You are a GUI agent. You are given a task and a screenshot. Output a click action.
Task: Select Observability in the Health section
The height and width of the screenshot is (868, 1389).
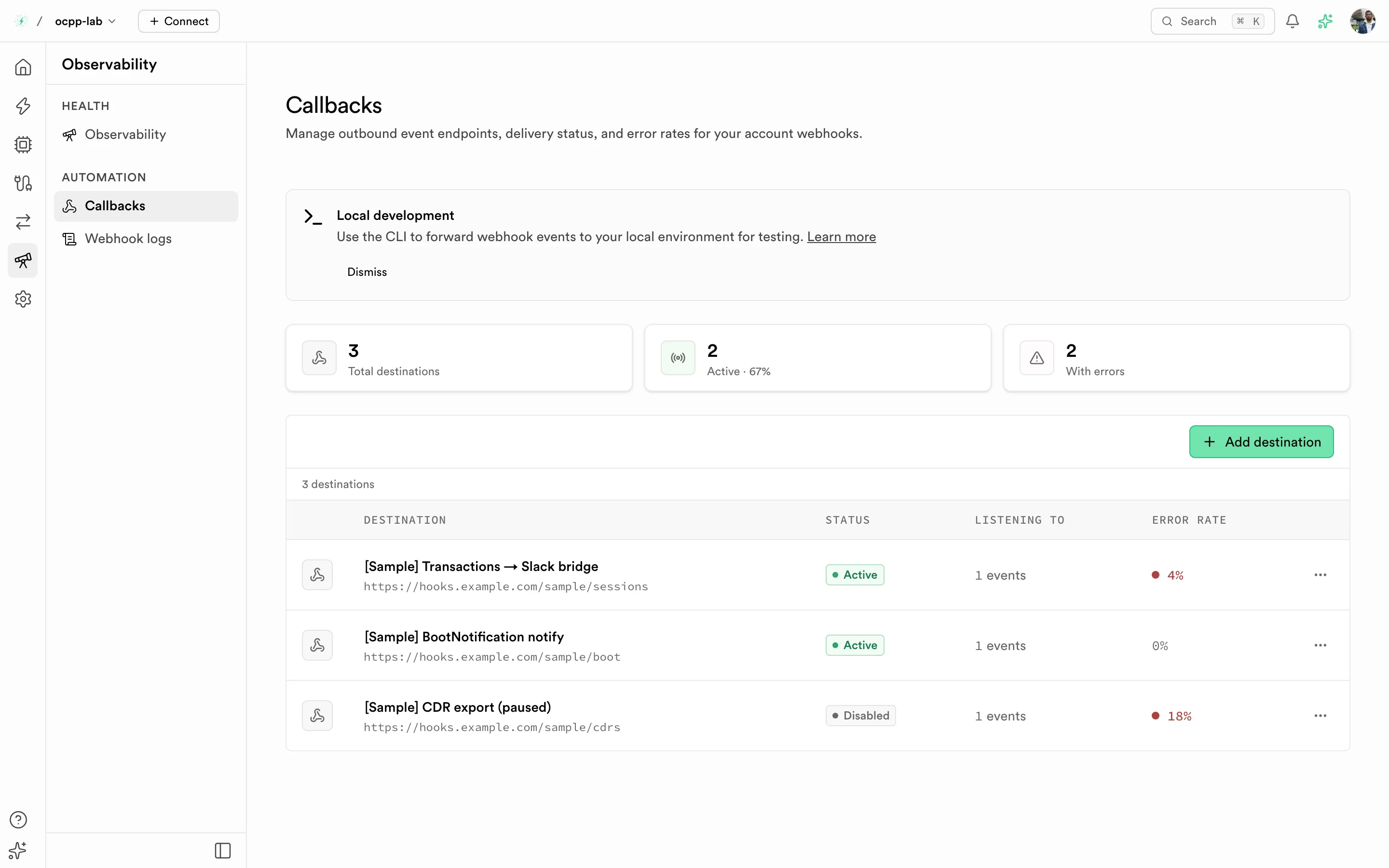pos(146,135)
